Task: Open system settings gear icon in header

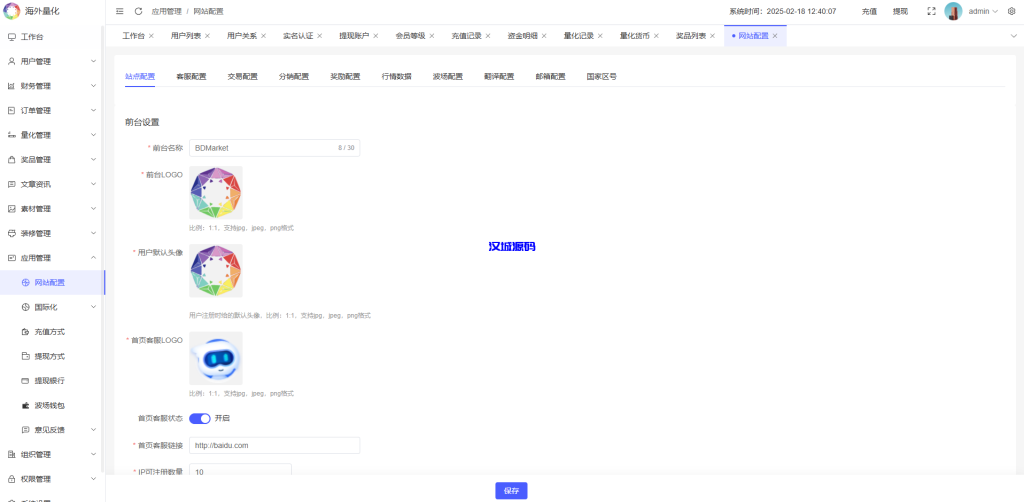Action: coord(1012,11)
